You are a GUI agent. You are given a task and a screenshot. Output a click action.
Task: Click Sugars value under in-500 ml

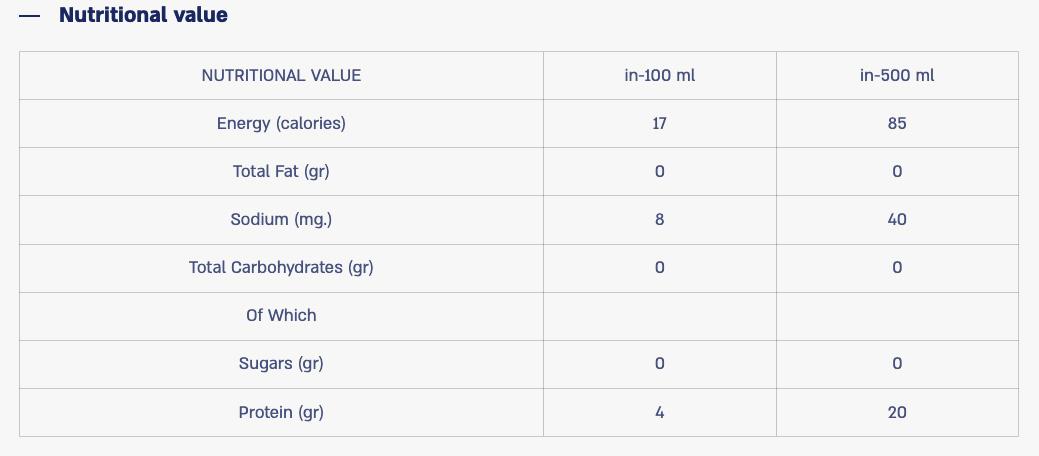click(897, 363)
